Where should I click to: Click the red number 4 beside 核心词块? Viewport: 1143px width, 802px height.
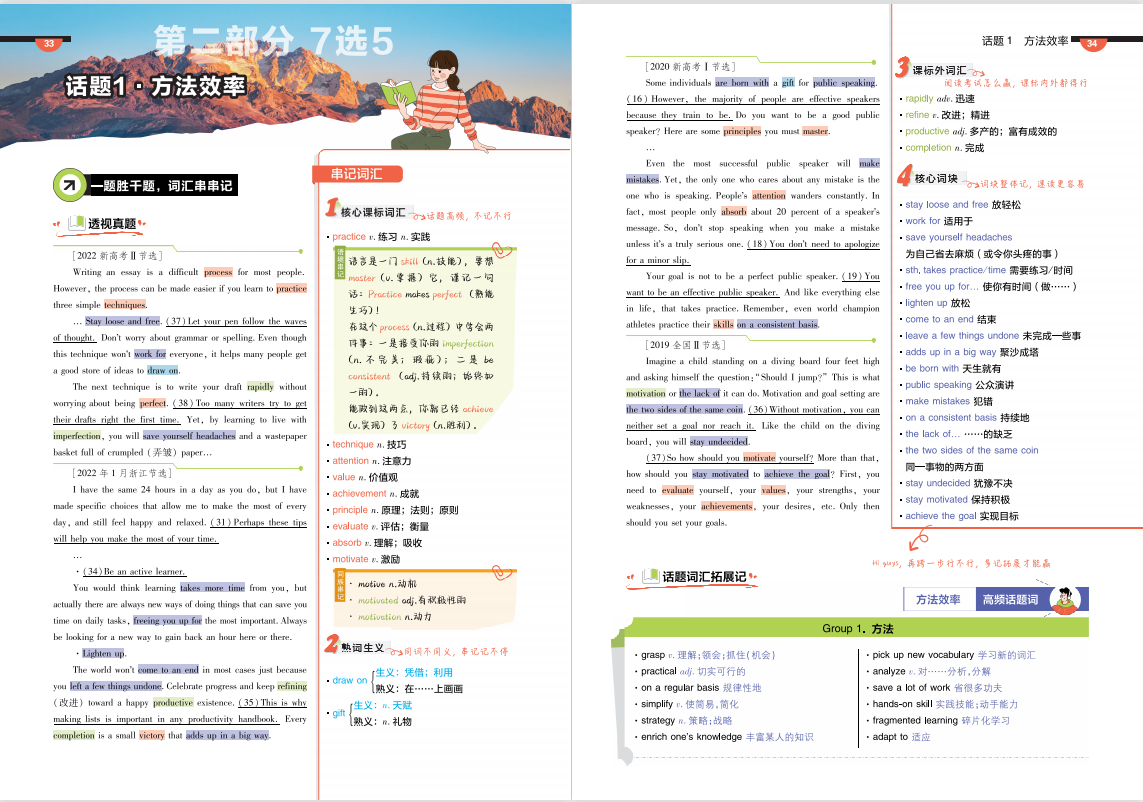click(905, 176)
